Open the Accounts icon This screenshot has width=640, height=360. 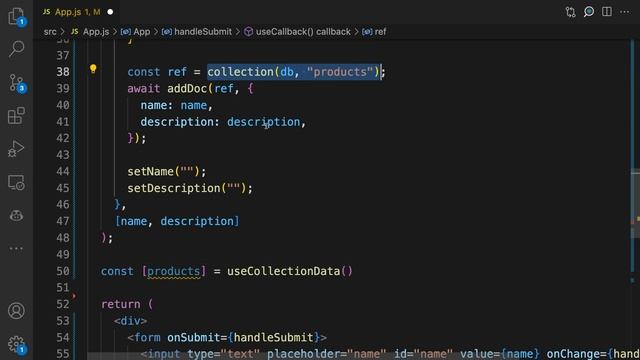click(x=16, y=311)
